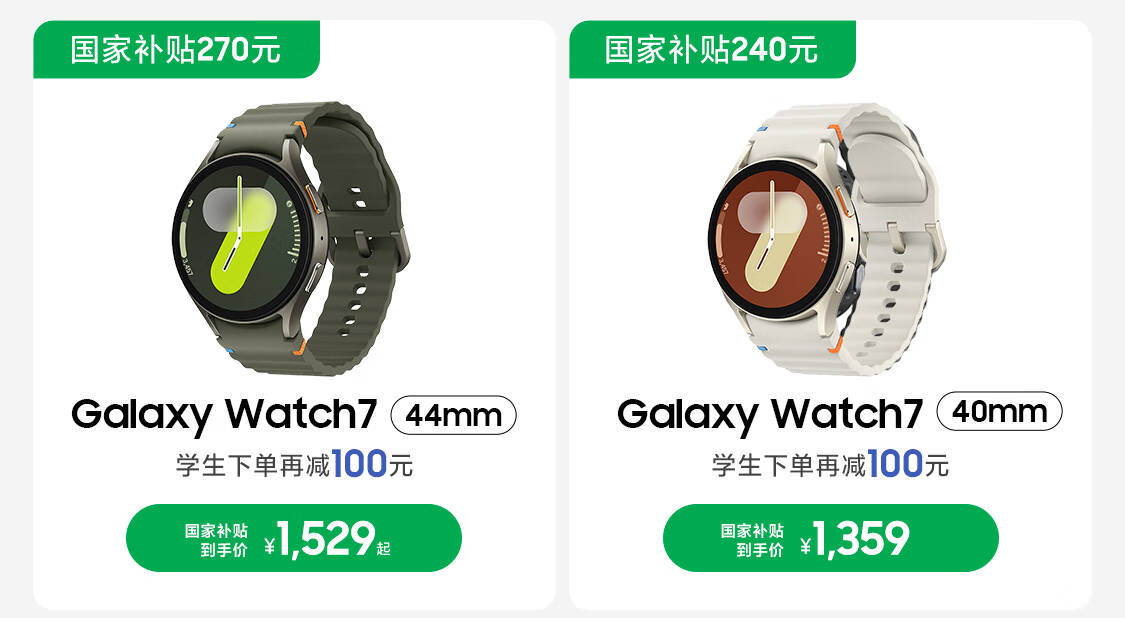Click the 国家补贴240元 green tag
Image resolution: width=1125 pixels, height=618 pixels.
click(x=712, y=50)
